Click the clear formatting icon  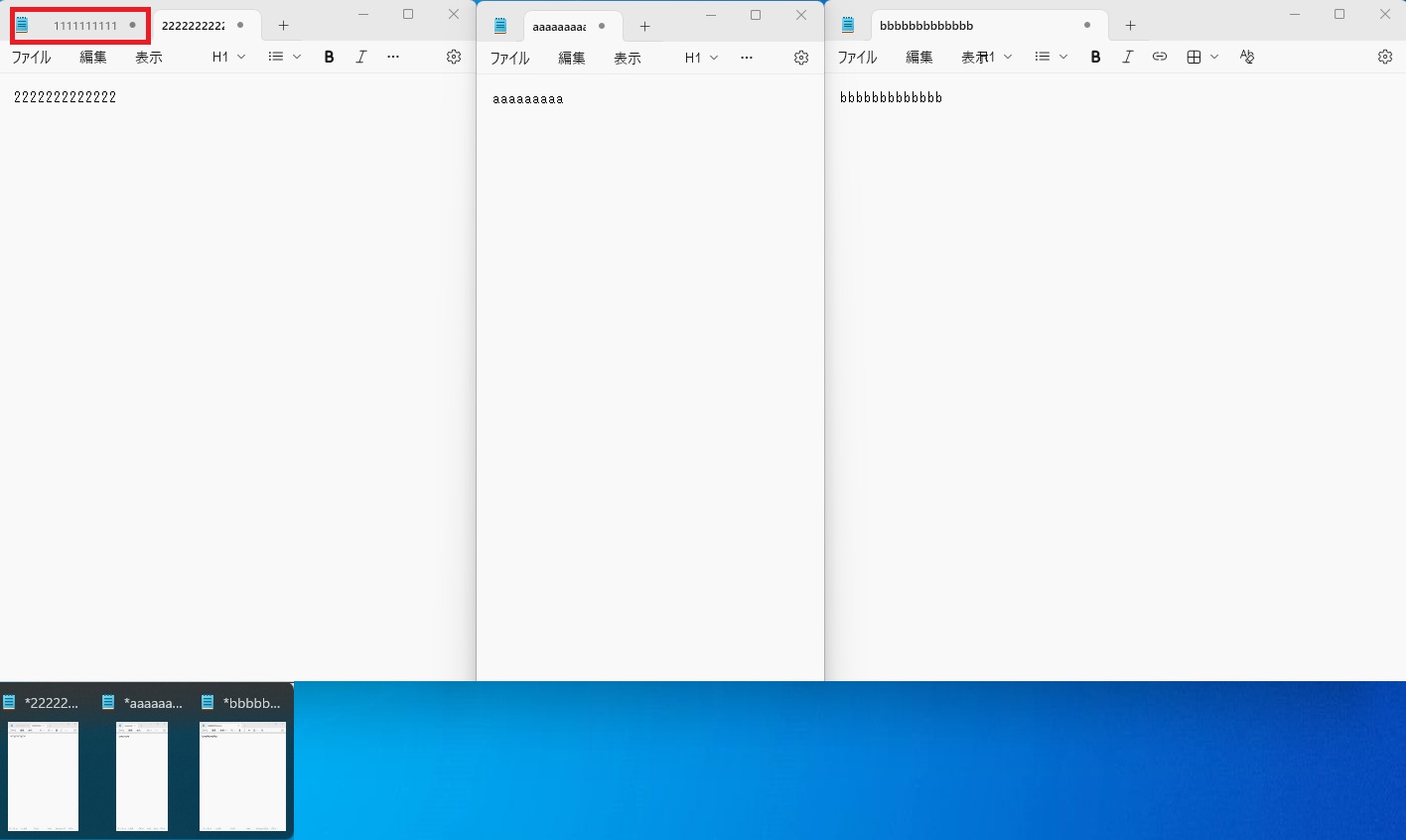(1247, 58)
